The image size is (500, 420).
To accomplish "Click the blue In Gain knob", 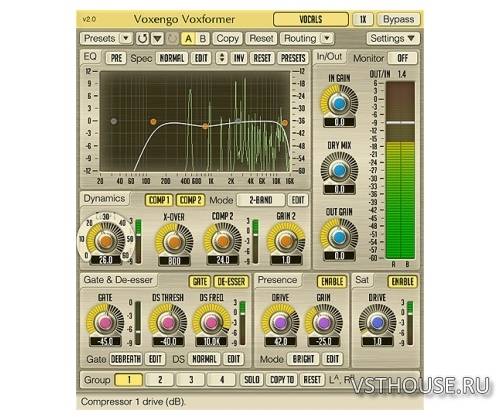I will pos(339,104).
